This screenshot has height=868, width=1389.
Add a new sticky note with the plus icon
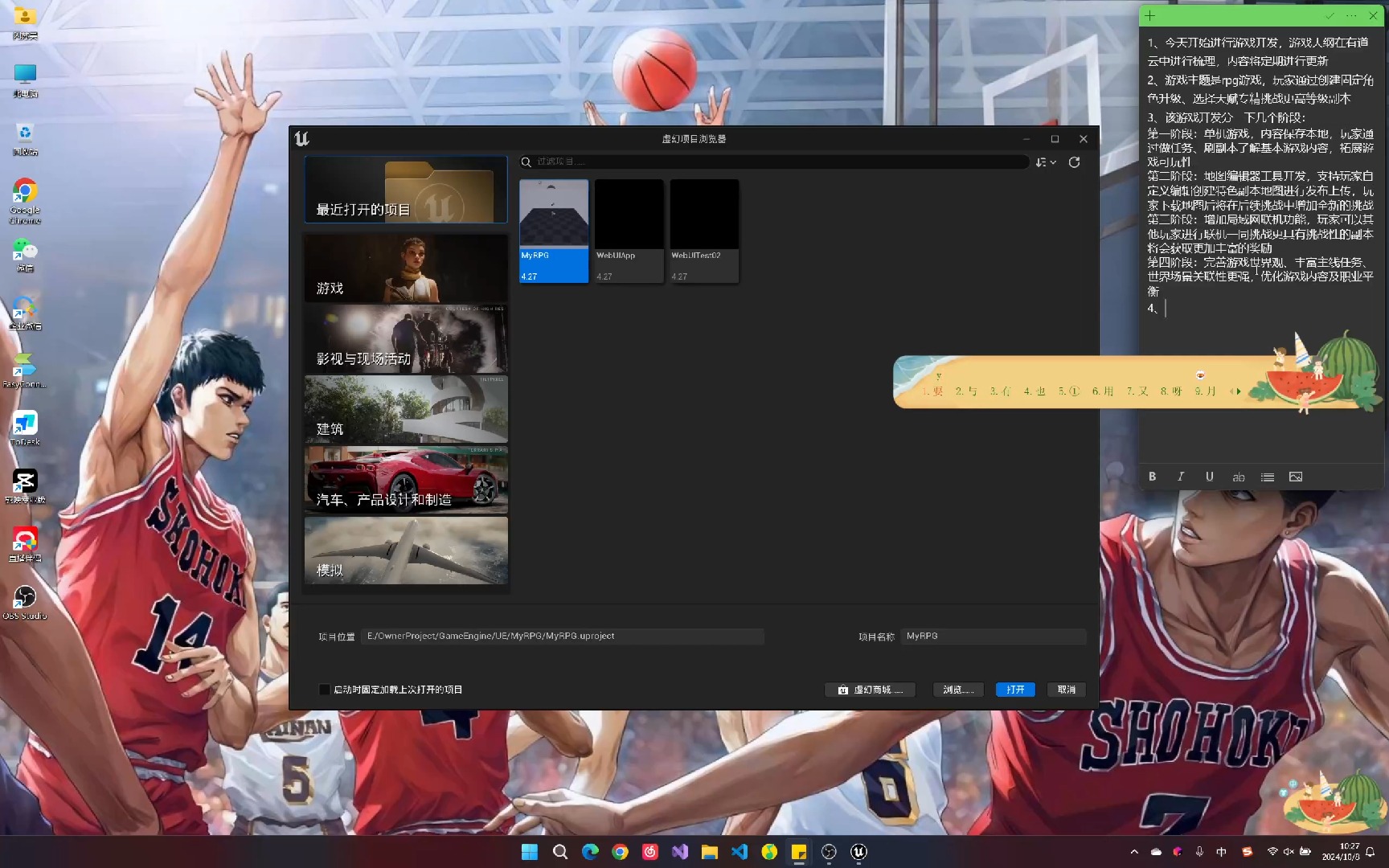pos(1150,15)
